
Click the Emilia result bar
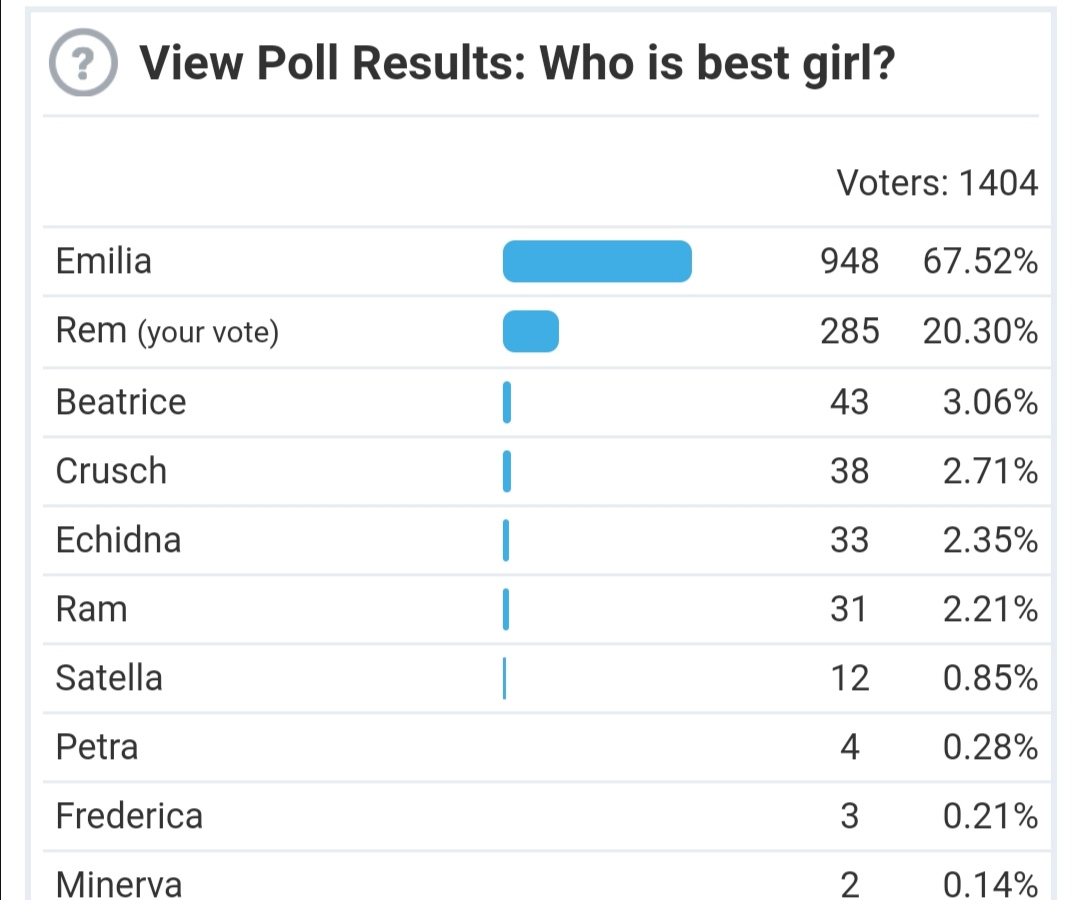point(597,262)
